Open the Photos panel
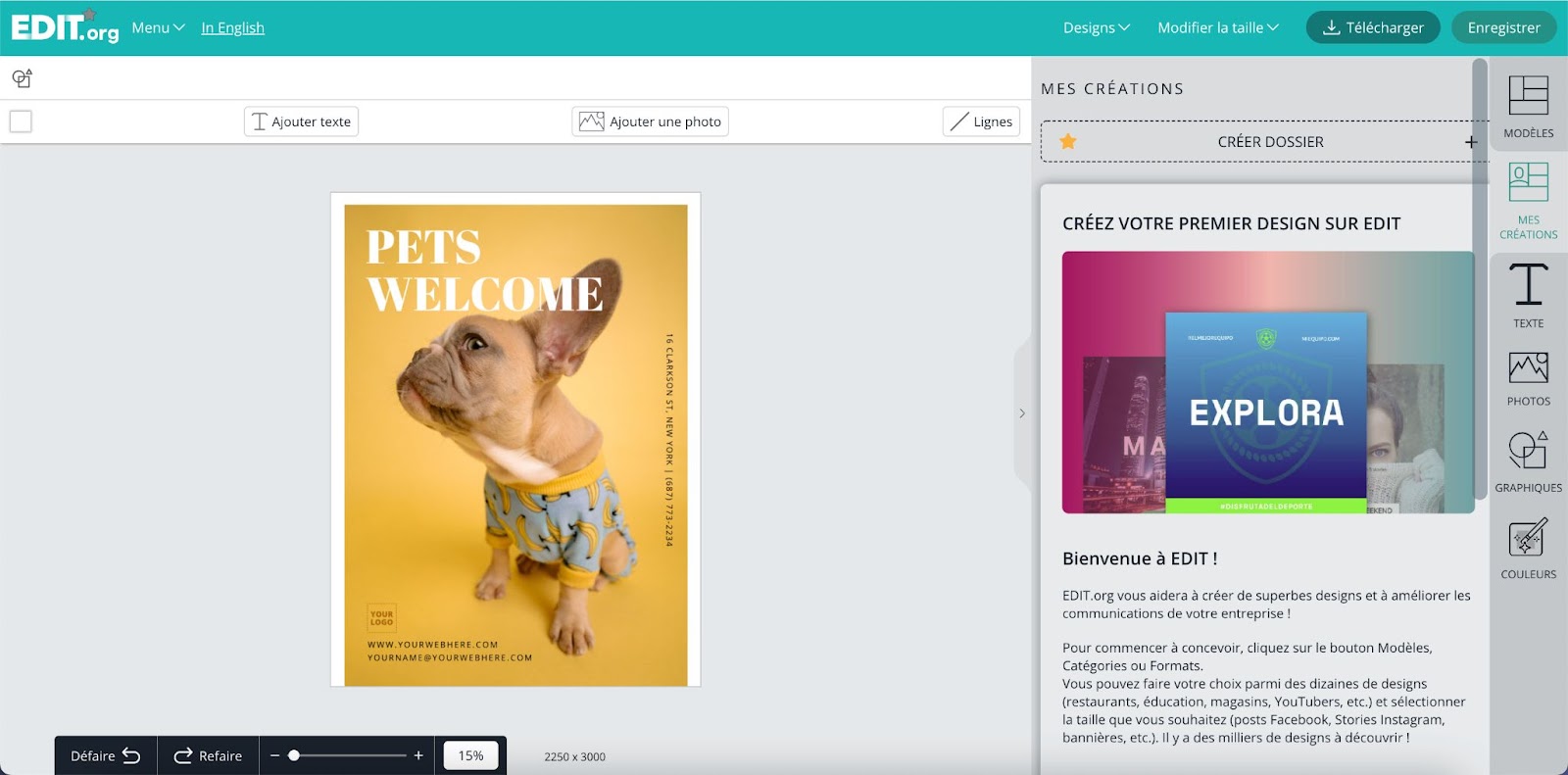This screenshot has width=1568, height=775. pyautogui.click(x=1528, y=378)
